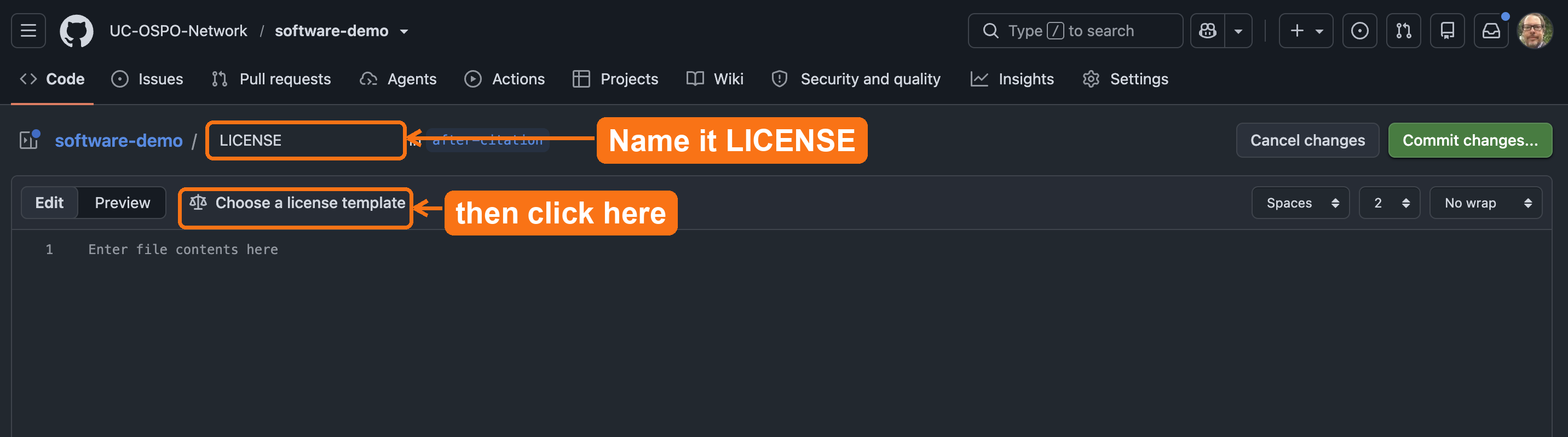
Task: Open the repository Settings tab
Action: 1126,79
